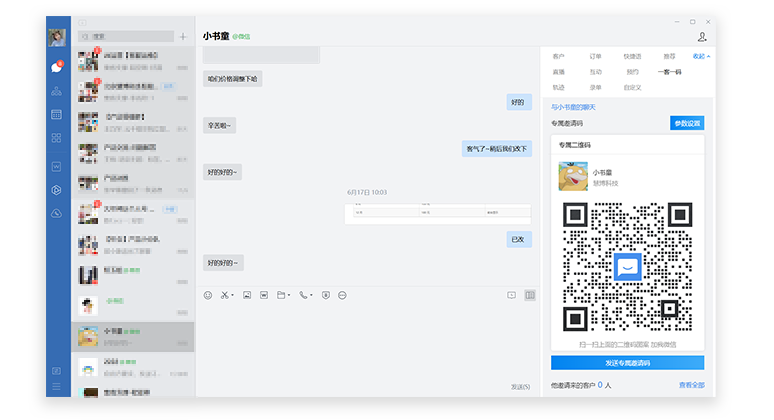Click the send image icon
Screen dimensions: 774x420
point(246,295)
